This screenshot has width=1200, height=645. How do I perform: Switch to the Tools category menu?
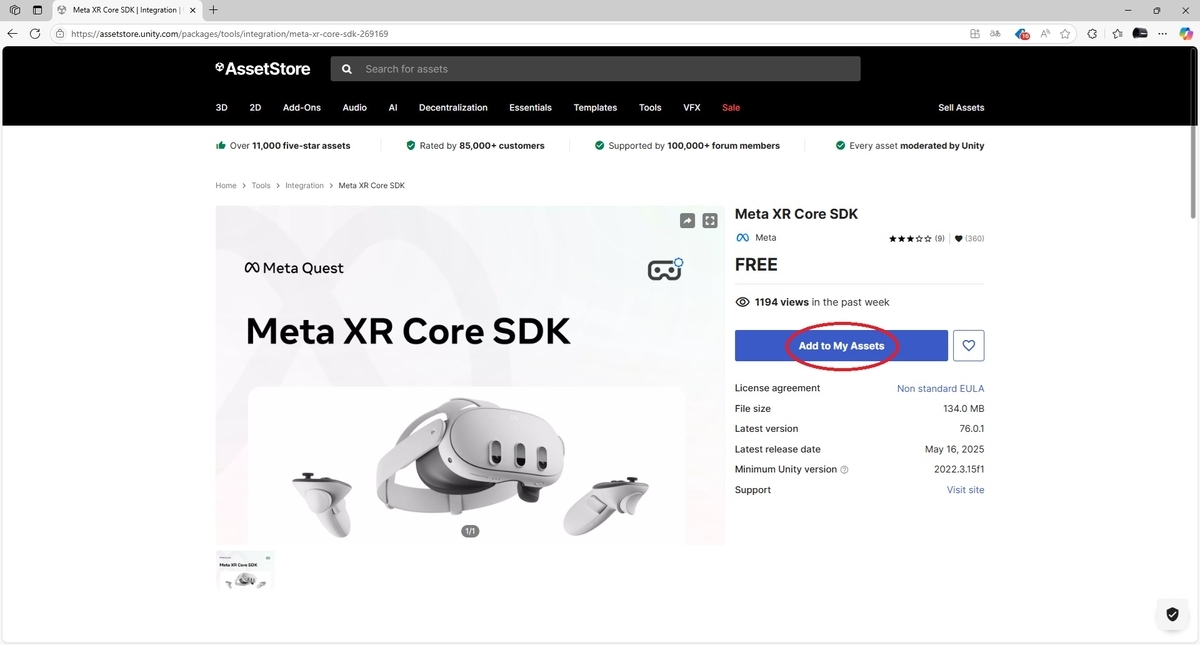[x=649, y=107]
